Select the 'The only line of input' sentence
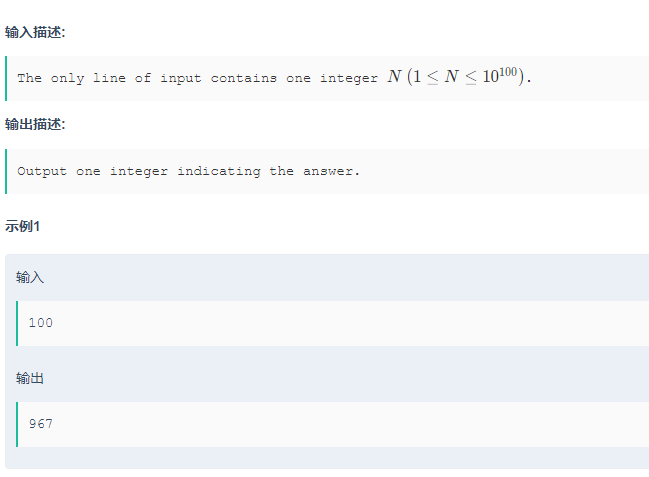Screen dimensions: 649x477 click(x=274, y=77)
